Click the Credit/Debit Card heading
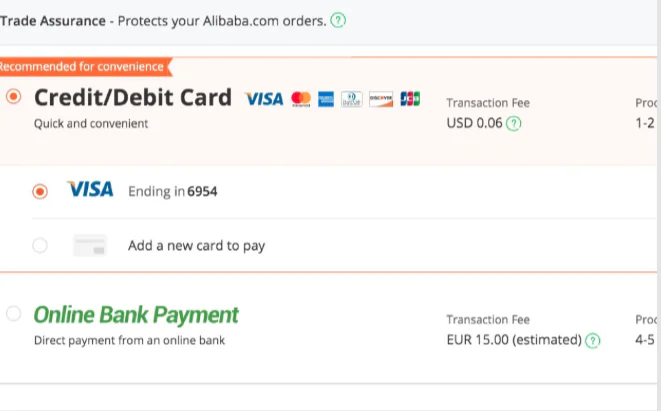 point(132,98)
